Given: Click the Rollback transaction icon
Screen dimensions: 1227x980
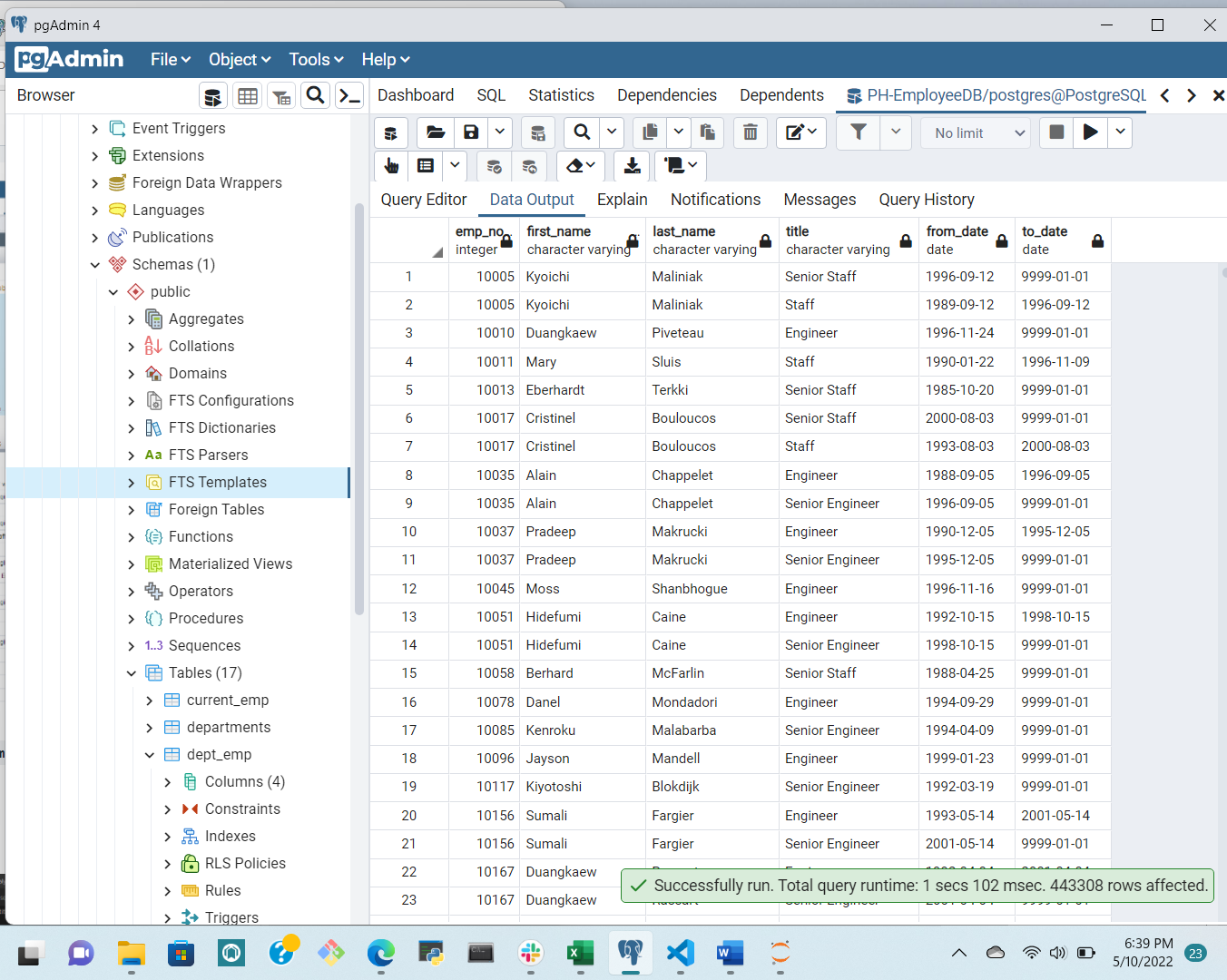Looking at the screenshot, I should pyautogui.click(x=529, y=165).
